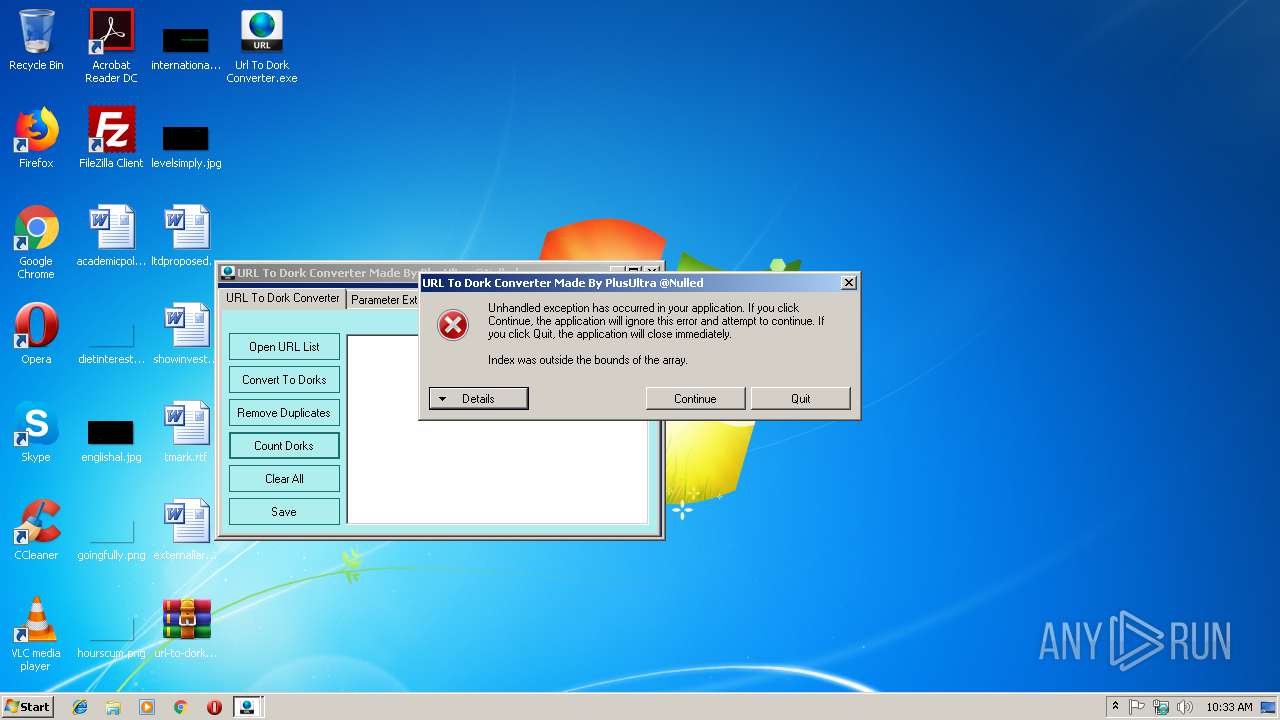The height and width of the screenshot is (720, 1280).
Task: Select Url To Dork Converter.exe icon
Action: tap(261, 46)
